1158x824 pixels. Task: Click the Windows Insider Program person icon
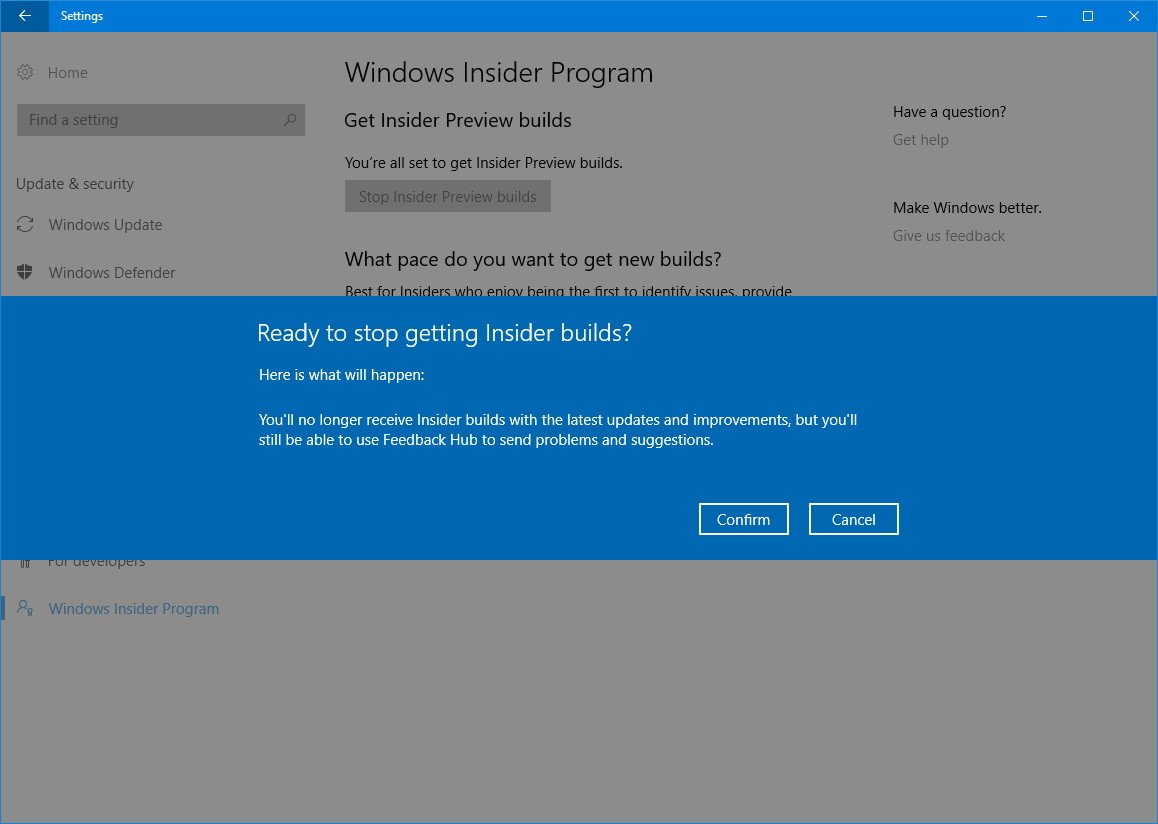click(x=25, y=608)
